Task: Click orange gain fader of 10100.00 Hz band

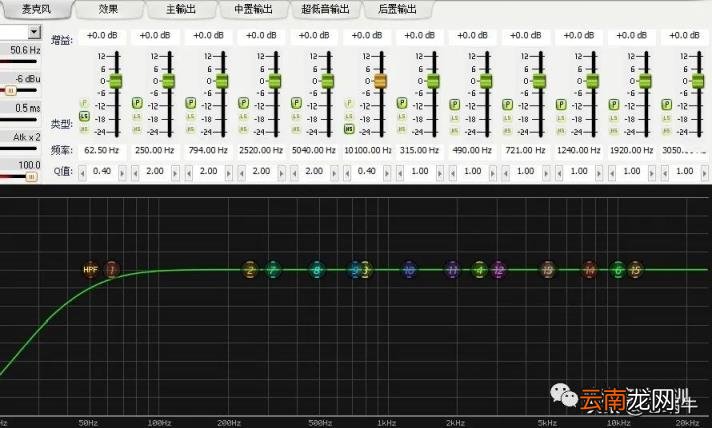Action: [381, 81]
